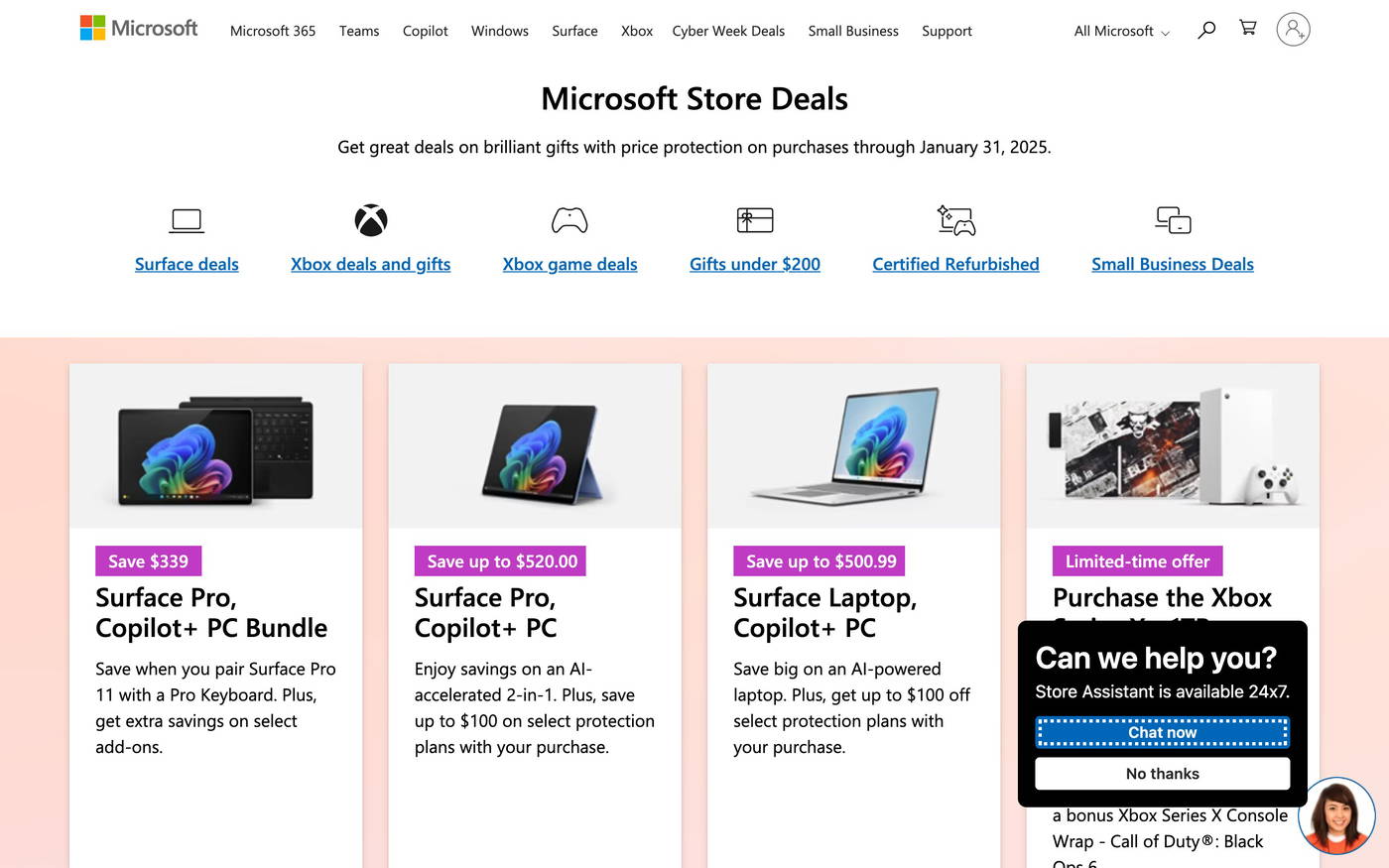Open the Xbox navigation menu

(x=636, y=31)
